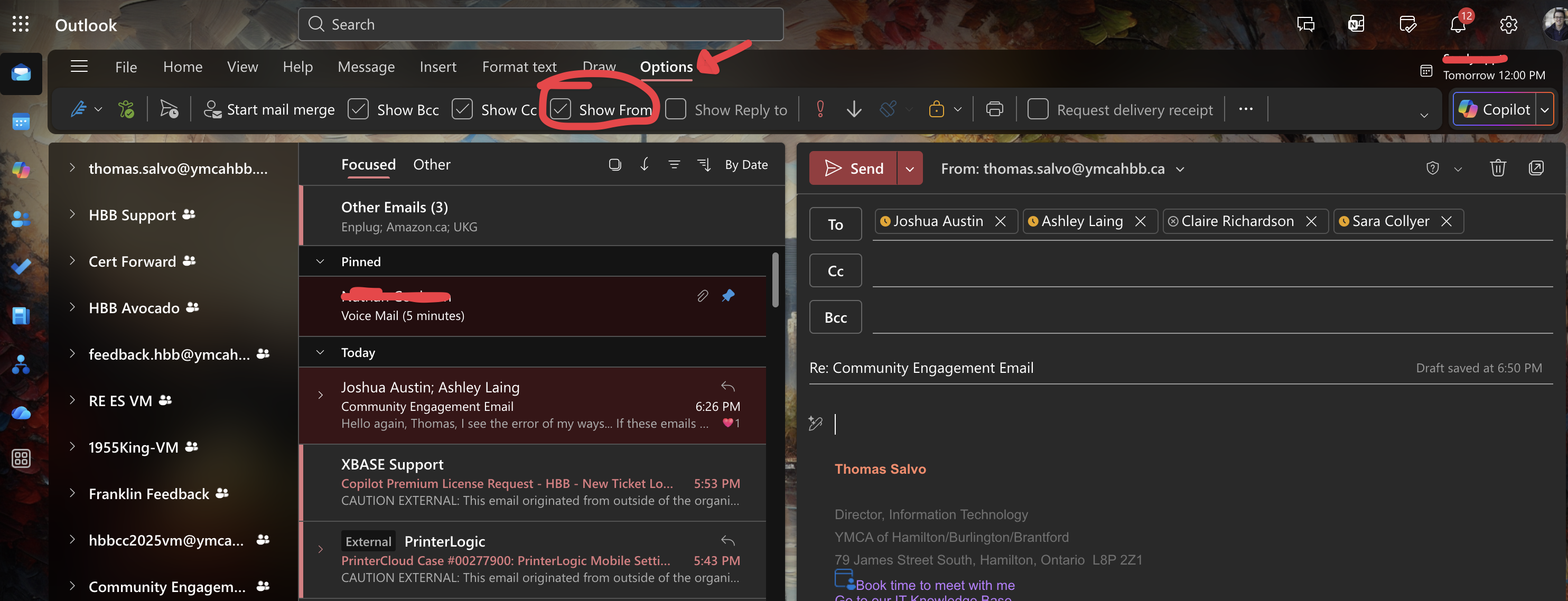Screen dimensions: 1568x601
Task: Click the Send button
Action: (853, 168)
